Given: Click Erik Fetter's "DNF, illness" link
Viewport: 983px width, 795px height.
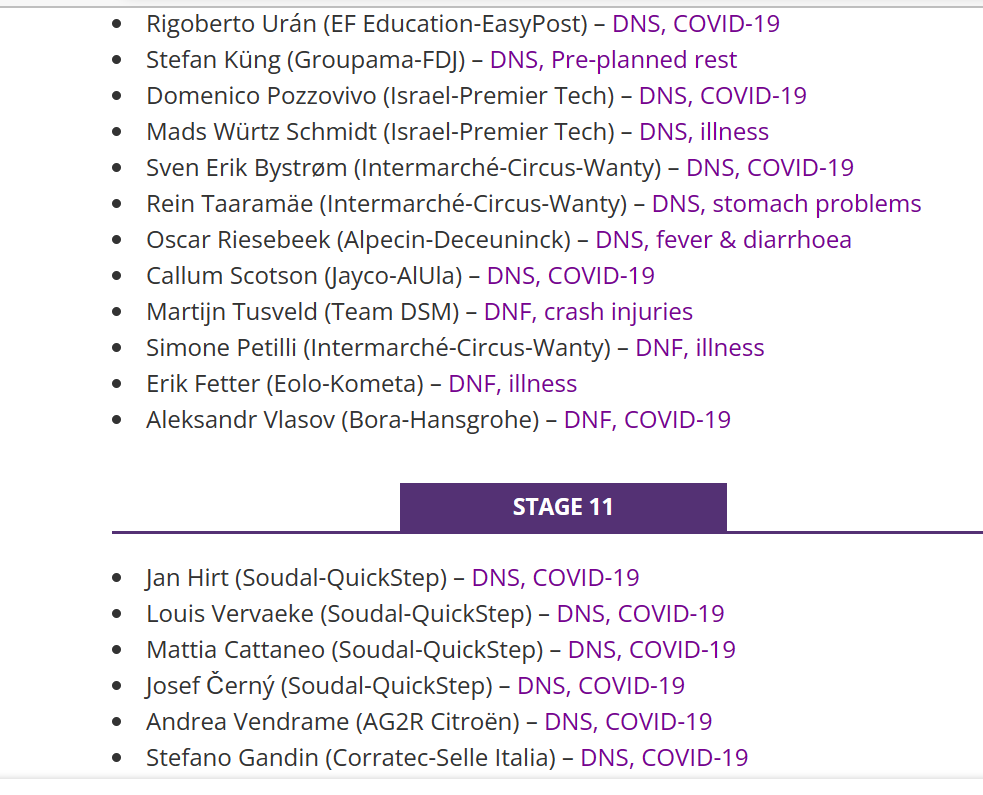Looking at the screenshot, I should click(x=512, y=384).
